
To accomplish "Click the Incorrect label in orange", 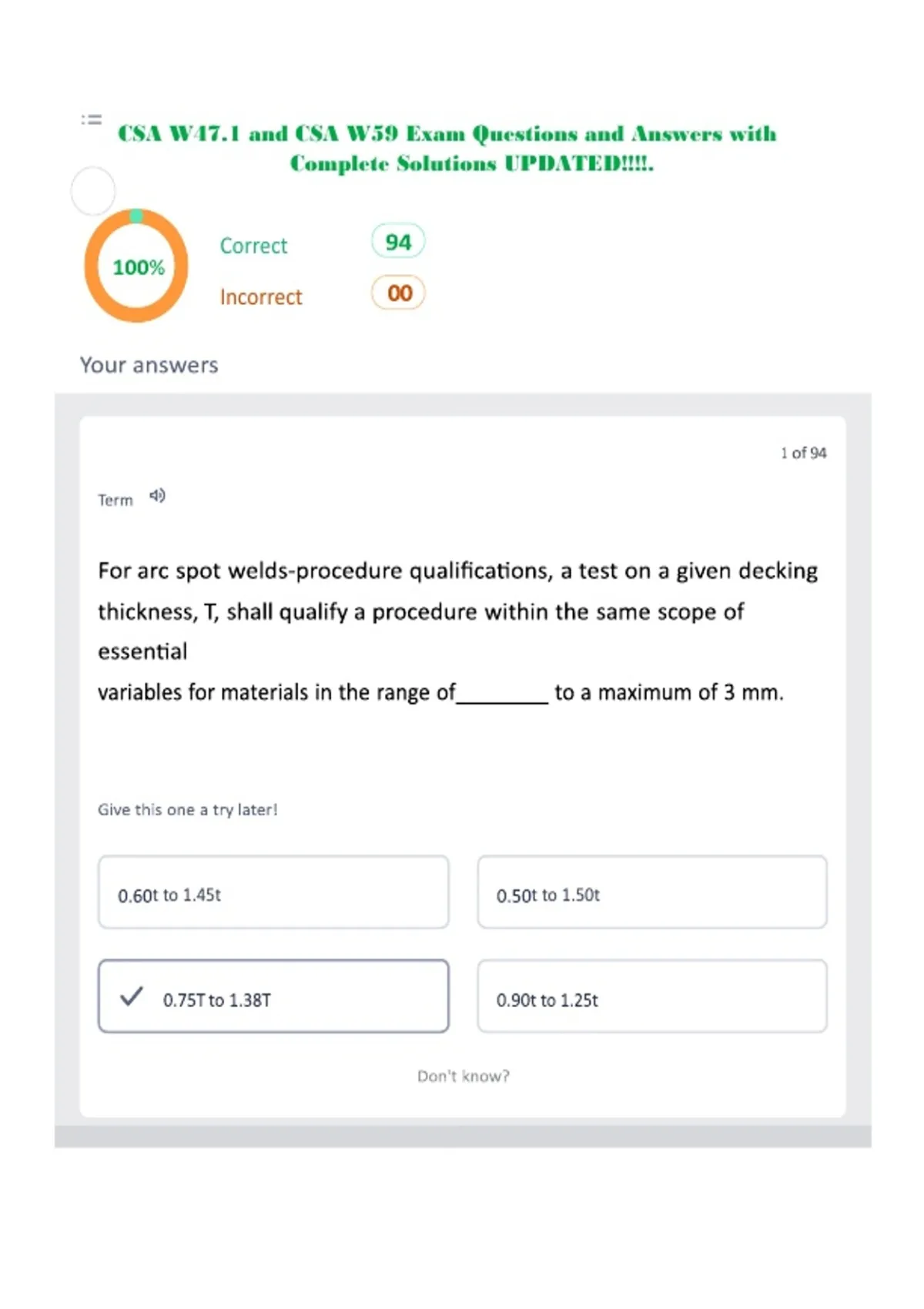I will 261,297.
